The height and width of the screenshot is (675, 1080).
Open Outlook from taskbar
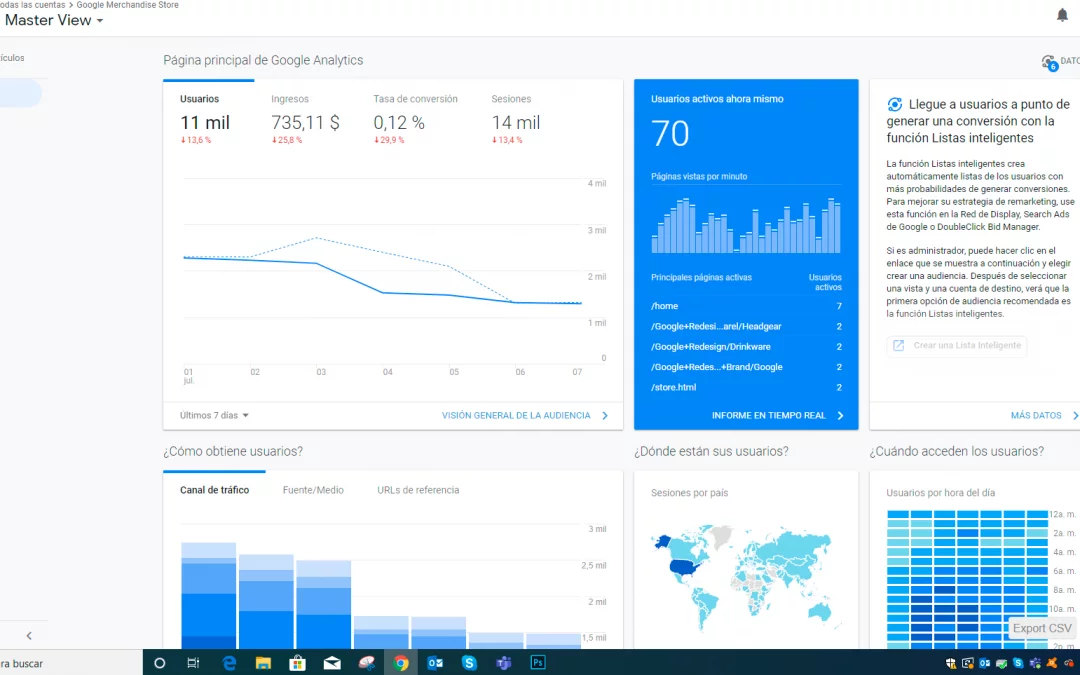pos(435,663)
